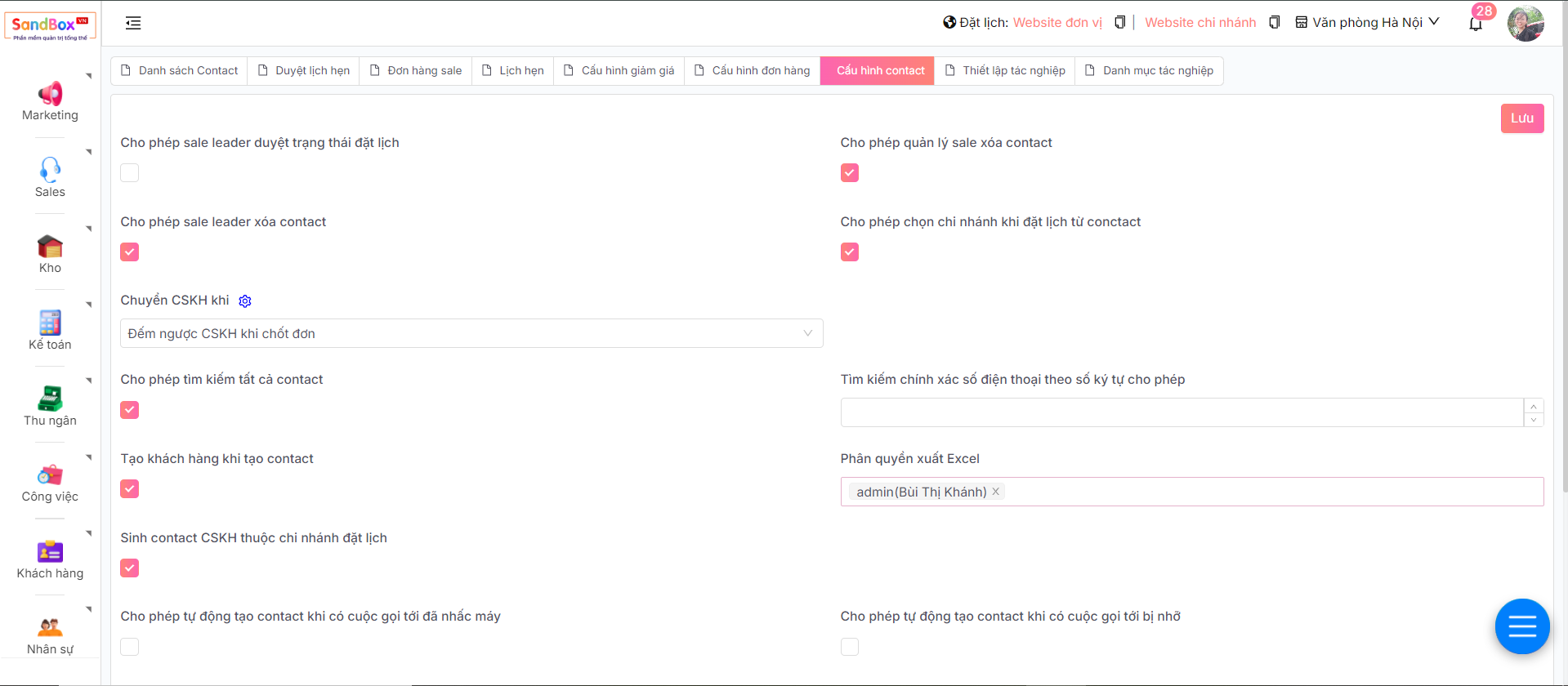
Task: Open the Đếm ngược CSKH khi chốt đơn dropdown
Action: coord(471,333)
